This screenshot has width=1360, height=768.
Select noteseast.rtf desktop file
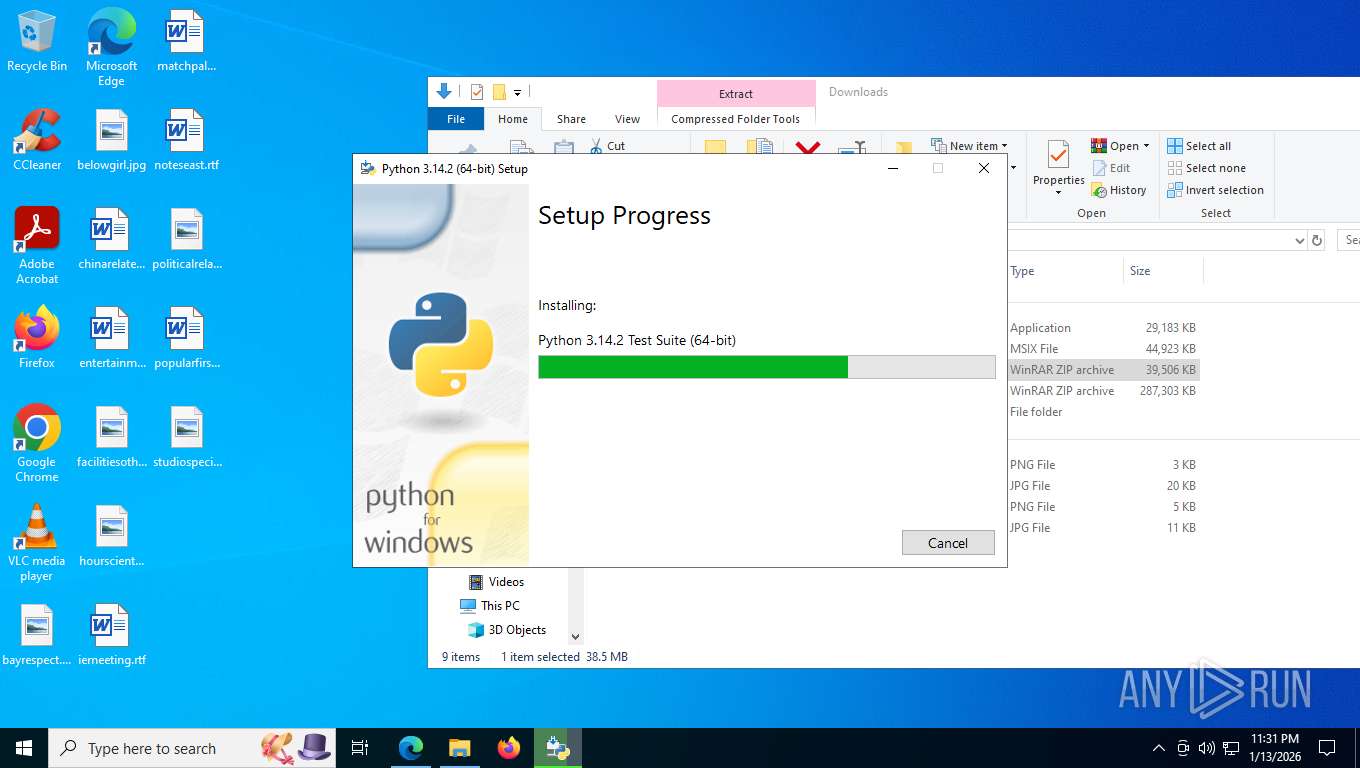[x=186, y=140]
